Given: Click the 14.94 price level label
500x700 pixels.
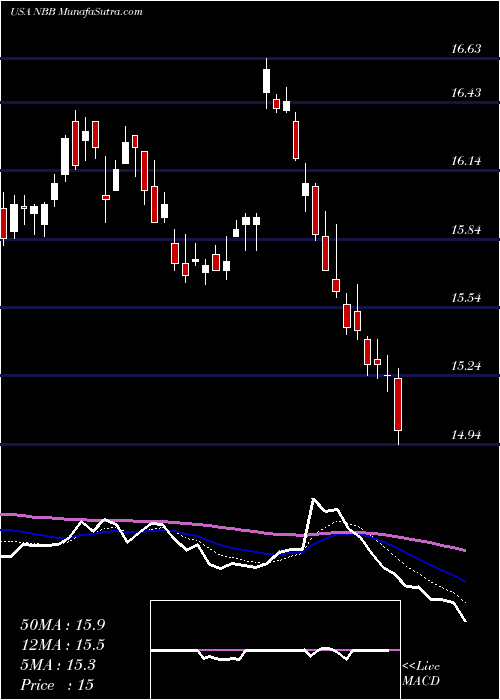Looking at the screenshot, I should click(466, 434).
